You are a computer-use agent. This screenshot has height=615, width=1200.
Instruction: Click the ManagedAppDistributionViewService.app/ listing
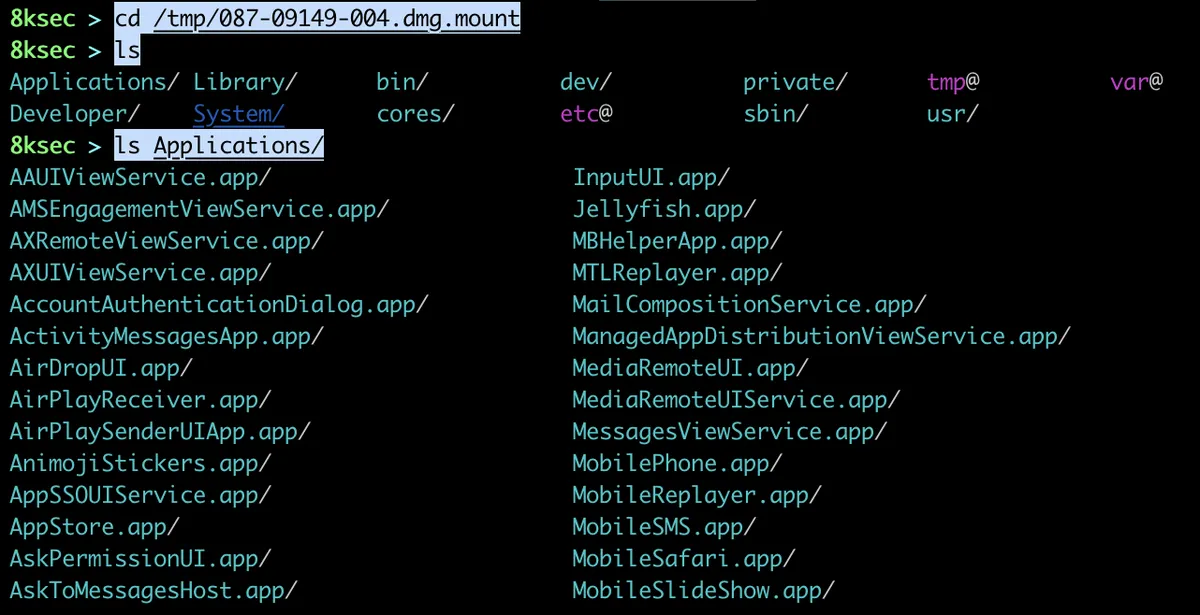pyautogui.click(x=821, y=336)
